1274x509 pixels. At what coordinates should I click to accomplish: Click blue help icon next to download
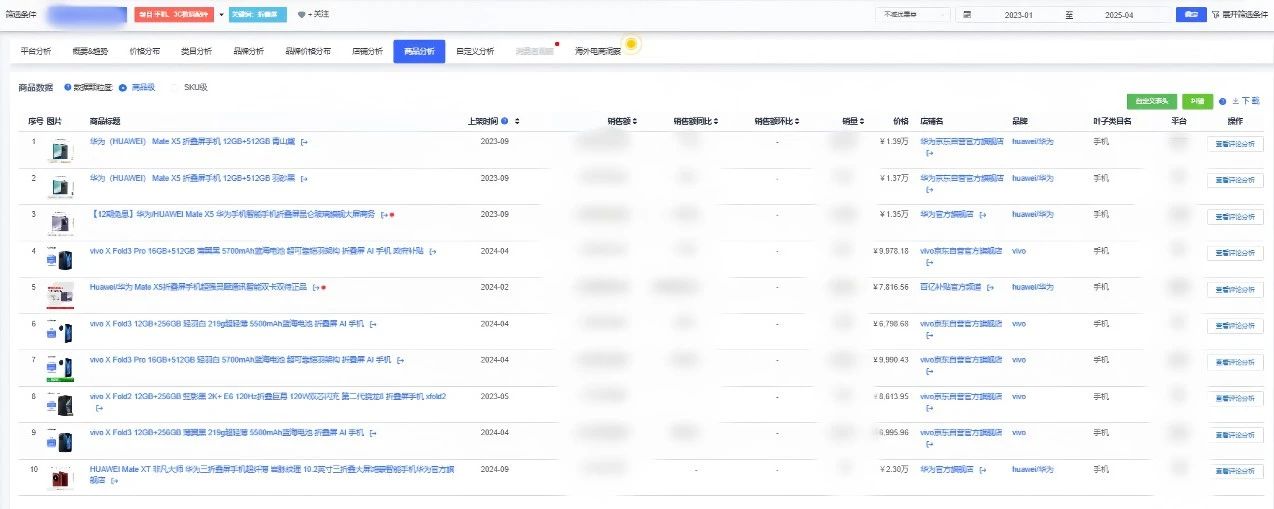[1222, 101]
